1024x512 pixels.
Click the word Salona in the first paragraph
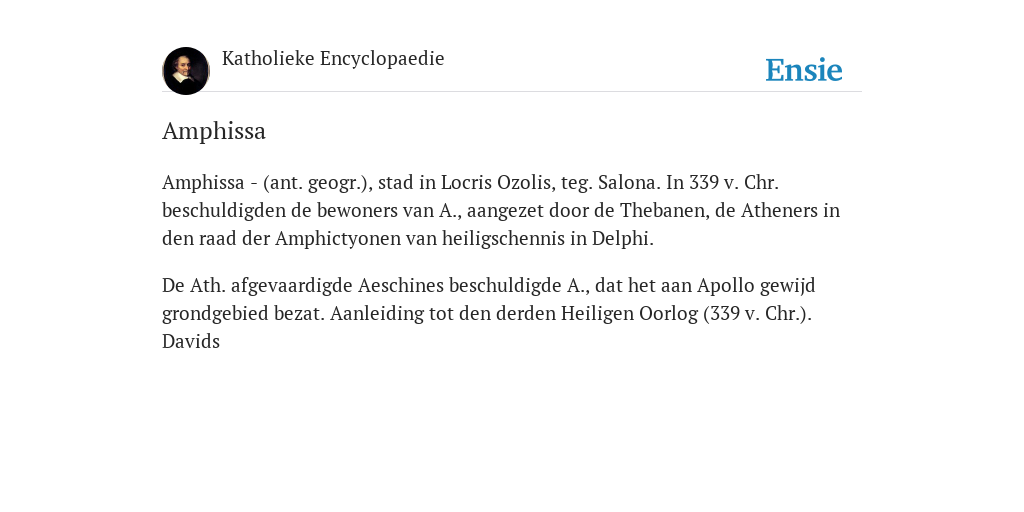[x=627, y=182]
